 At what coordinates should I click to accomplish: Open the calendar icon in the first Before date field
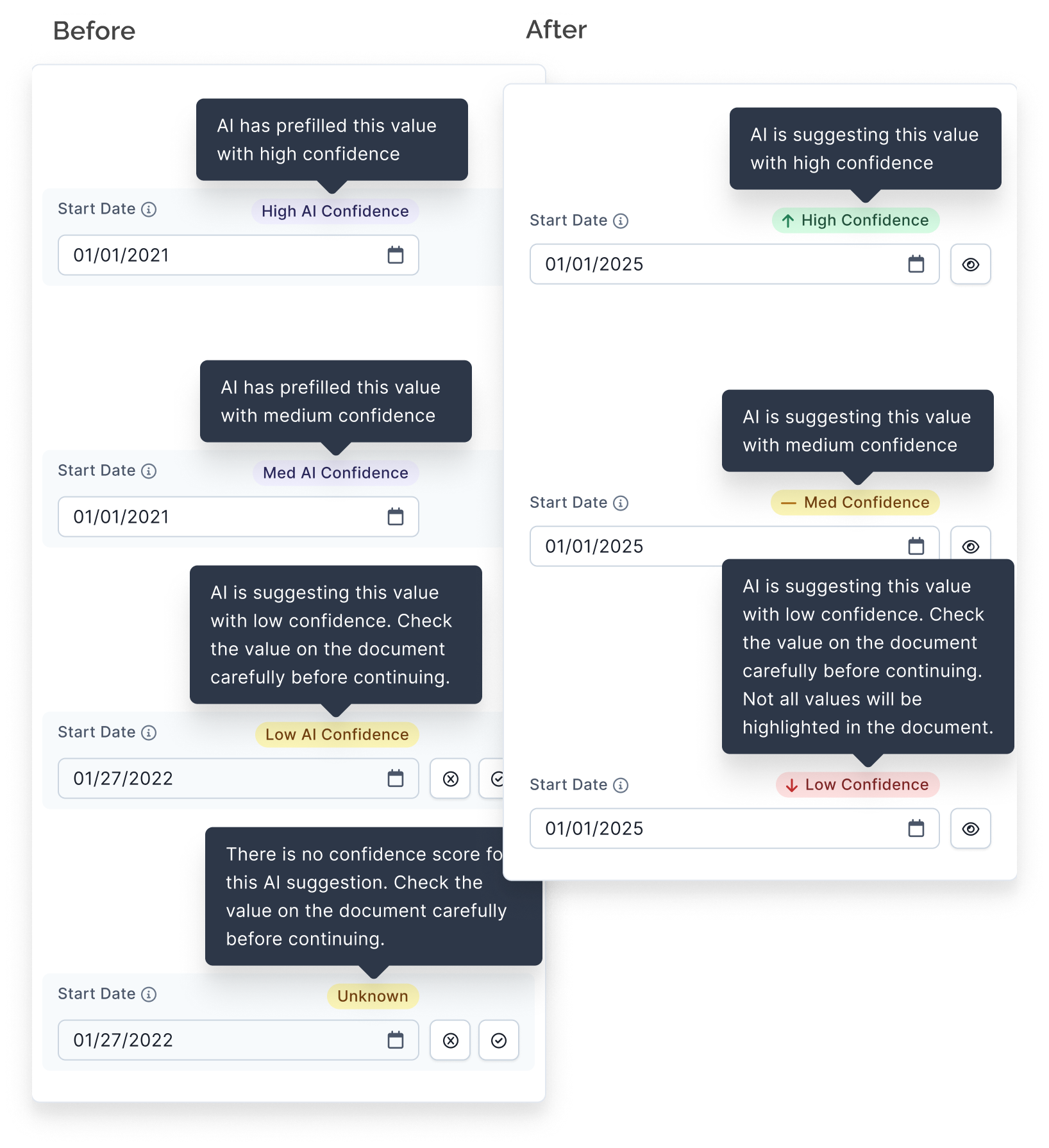[396, 255]
